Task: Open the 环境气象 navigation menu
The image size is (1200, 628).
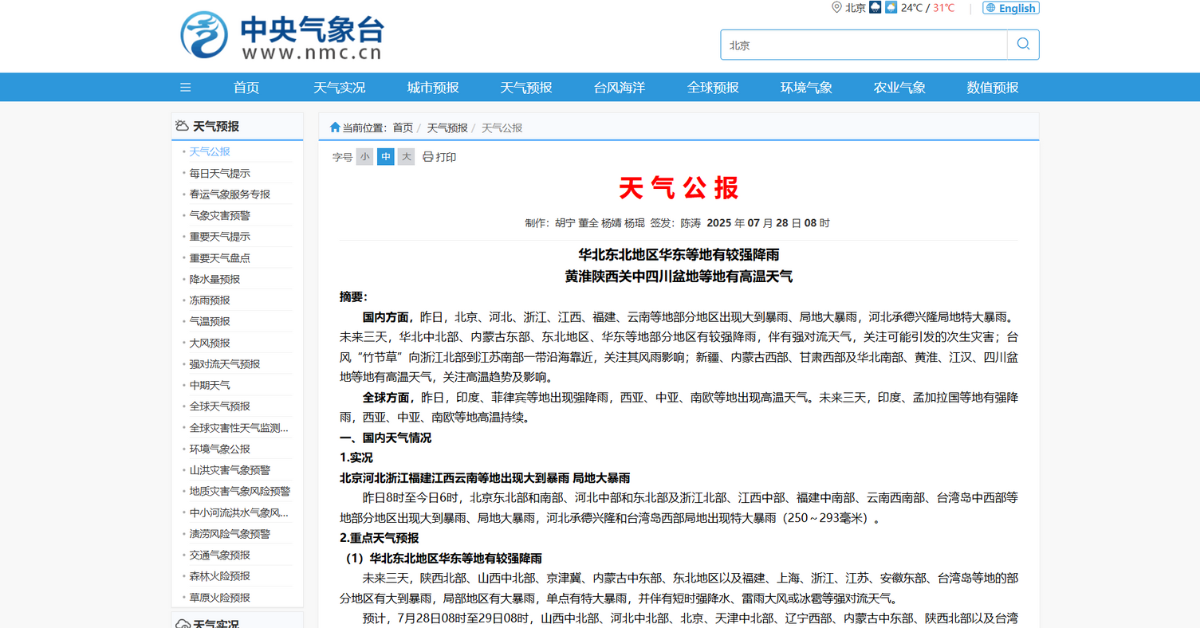Action: (x=806, y=87)
